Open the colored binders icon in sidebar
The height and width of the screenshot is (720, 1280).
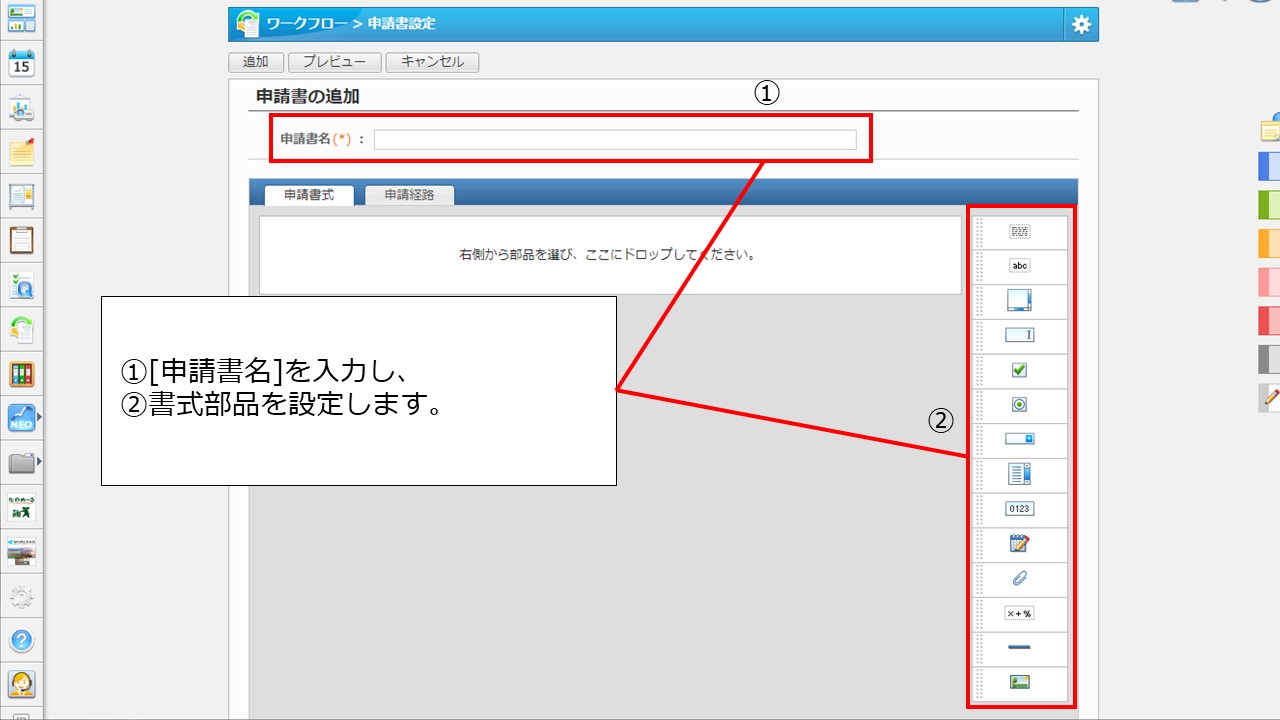click(22, 373)
